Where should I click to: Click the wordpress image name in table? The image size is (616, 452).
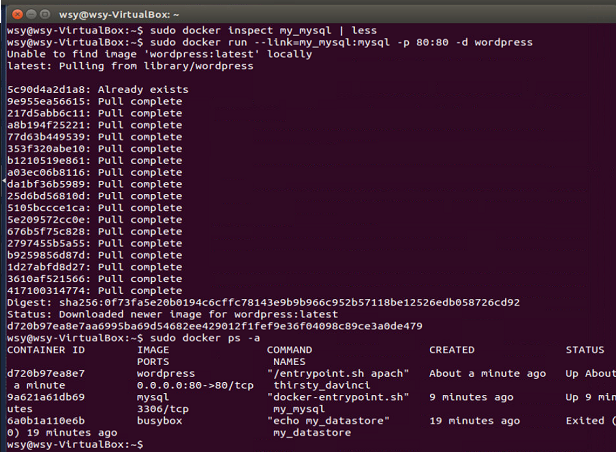[x=166, y=373]
